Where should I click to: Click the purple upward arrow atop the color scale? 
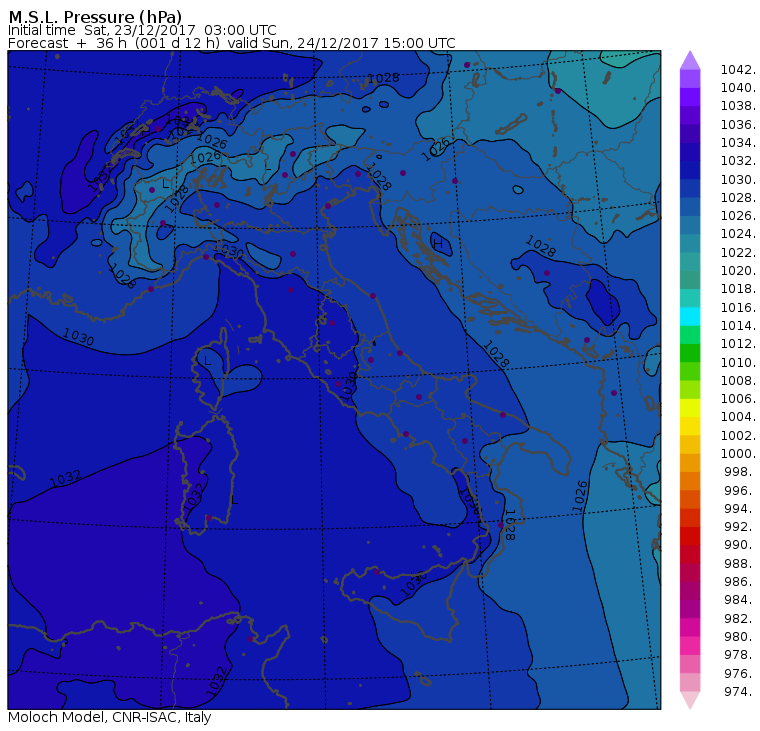[690, 60]
